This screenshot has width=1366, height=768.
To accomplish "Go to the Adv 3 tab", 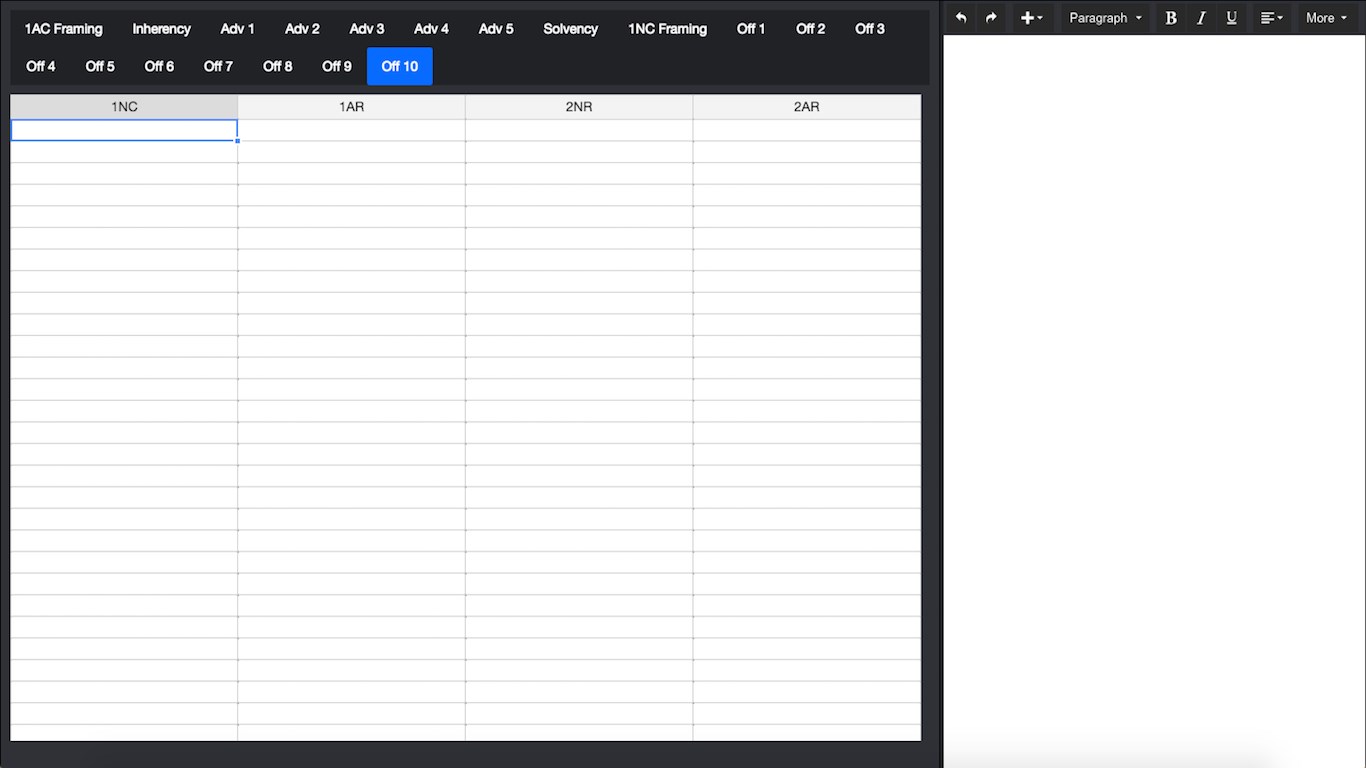I will (x=367, y=29).
